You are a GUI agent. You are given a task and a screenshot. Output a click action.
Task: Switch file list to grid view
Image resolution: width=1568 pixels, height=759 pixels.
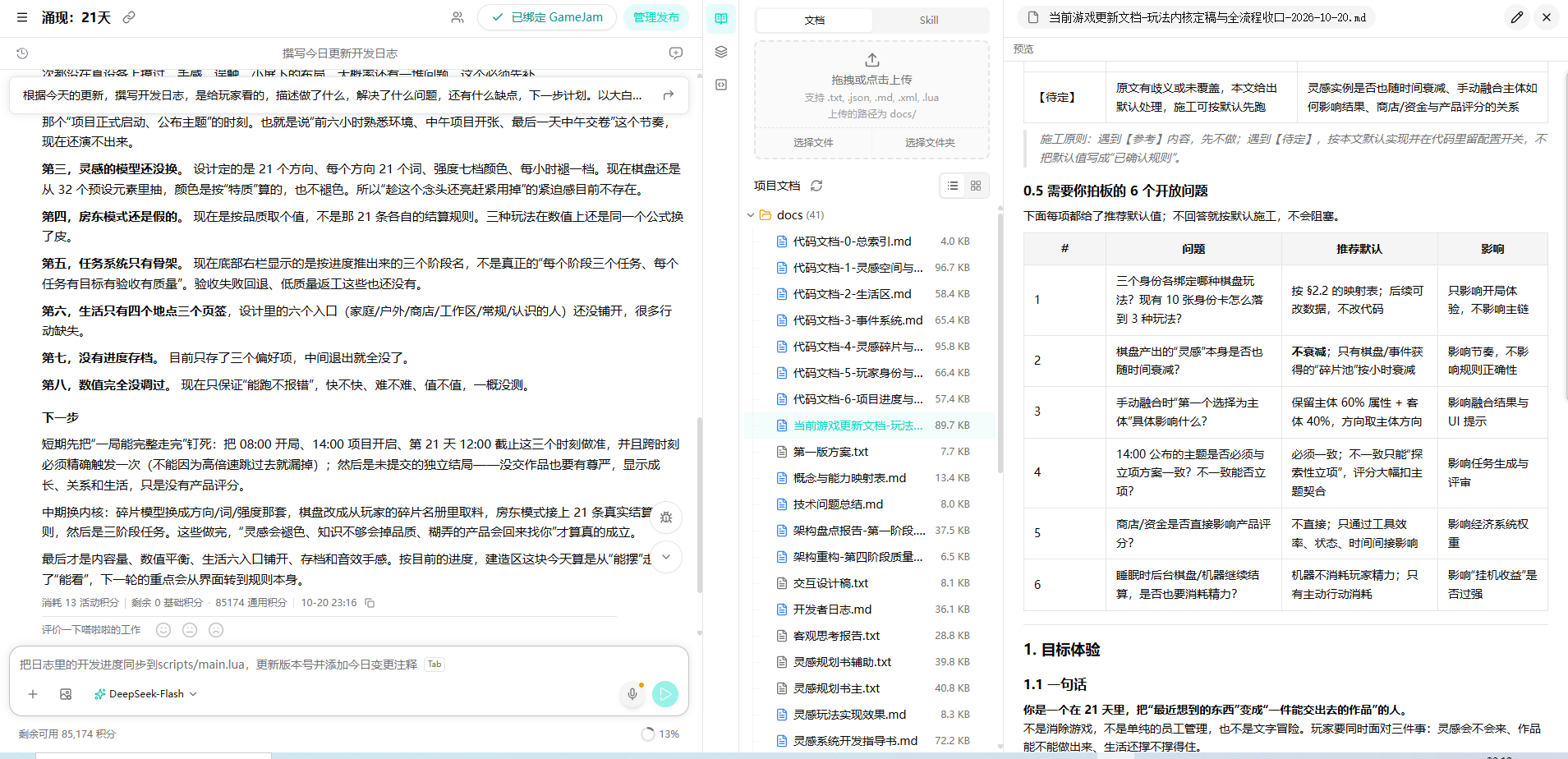tap(976, 186)
